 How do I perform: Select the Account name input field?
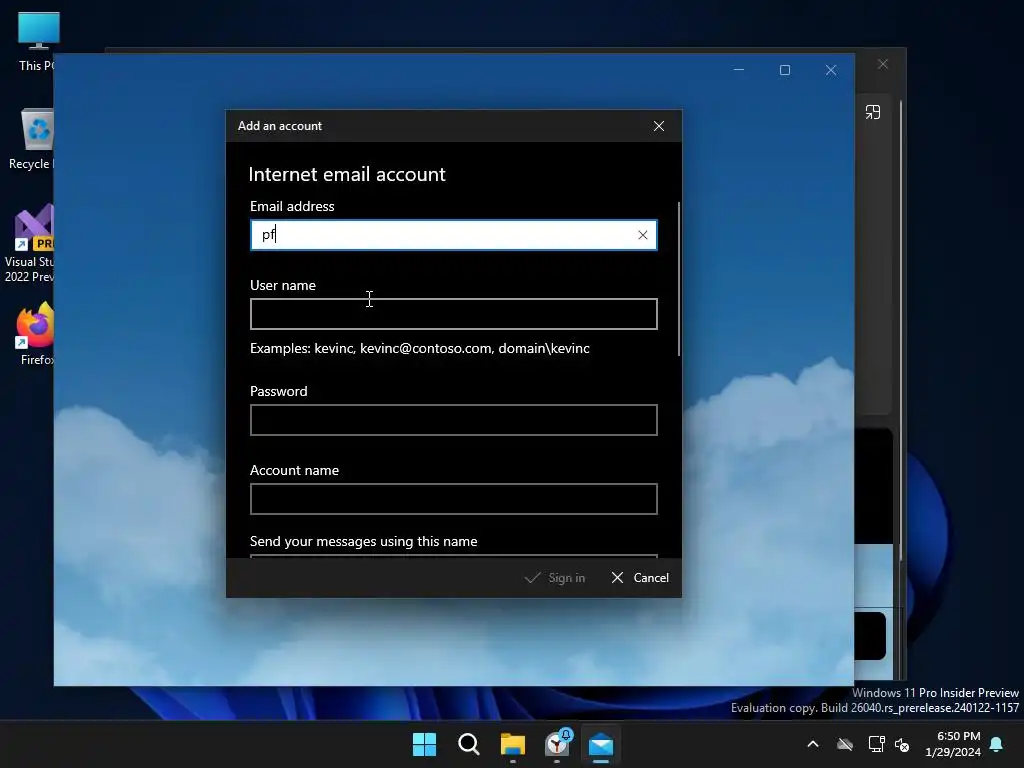[x=453, y=499]
